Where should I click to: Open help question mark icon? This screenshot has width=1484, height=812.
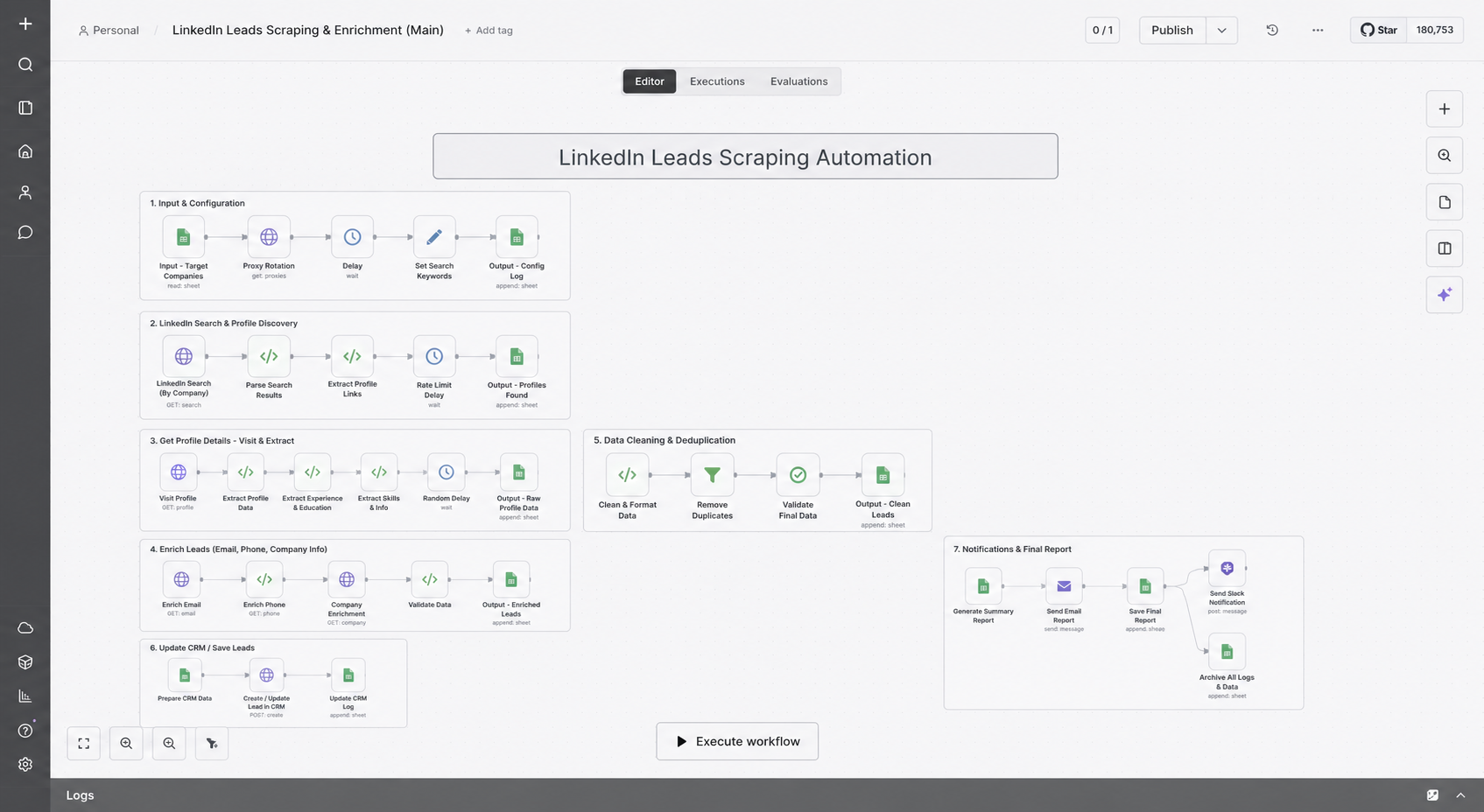pos(25,731)
